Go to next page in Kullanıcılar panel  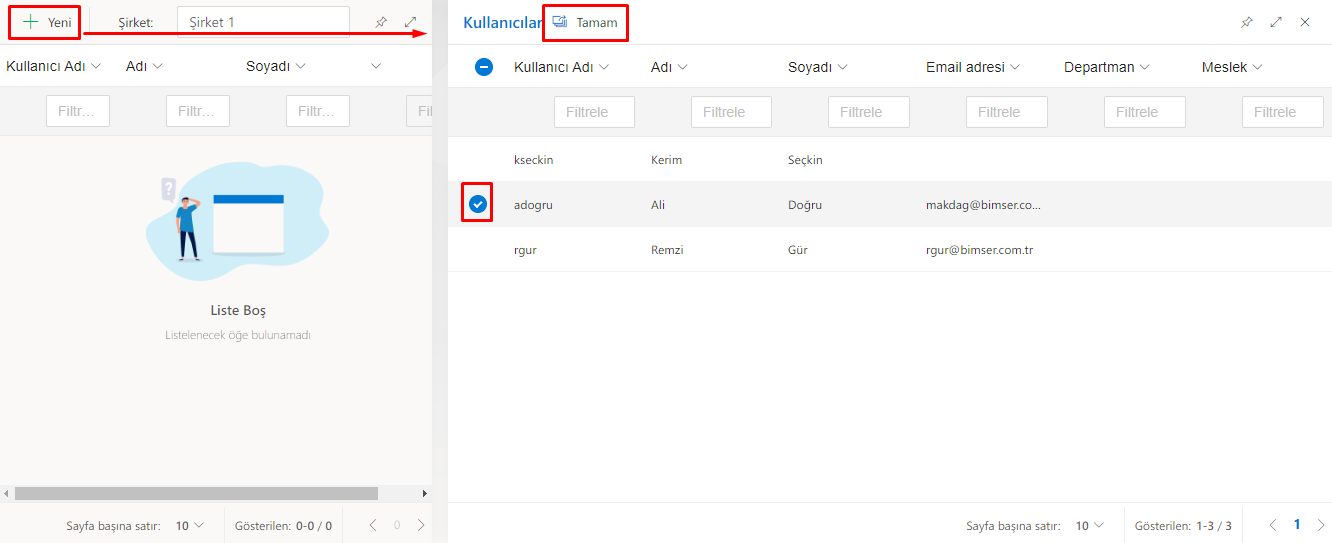1321,525
